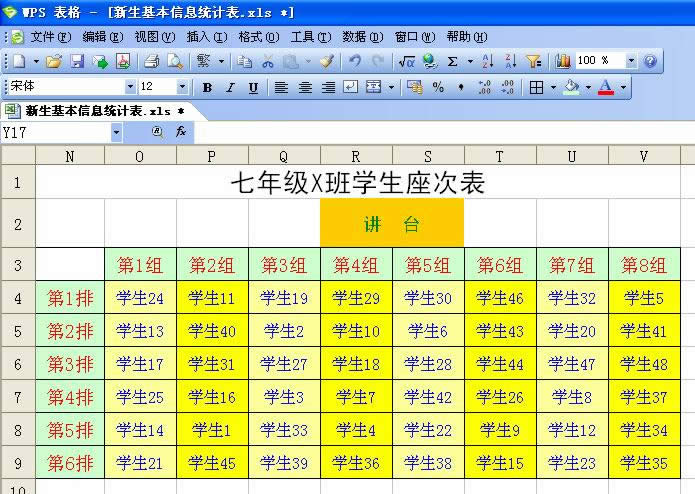Toggle the auto filter funnel icon
Image resolution: width=695 pixels, height=494 pixels.
[x=533, y=61]
